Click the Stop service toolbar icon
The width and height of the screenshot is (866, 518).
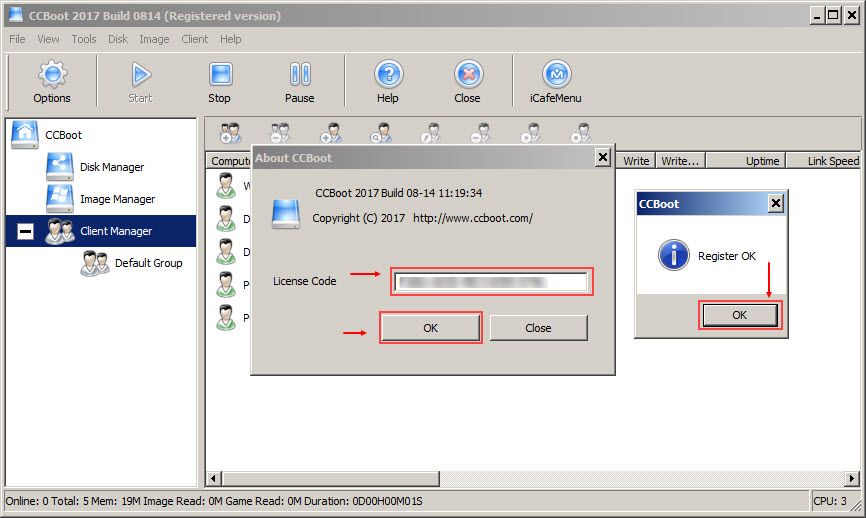pyautogui.click(x=220, y=82)
